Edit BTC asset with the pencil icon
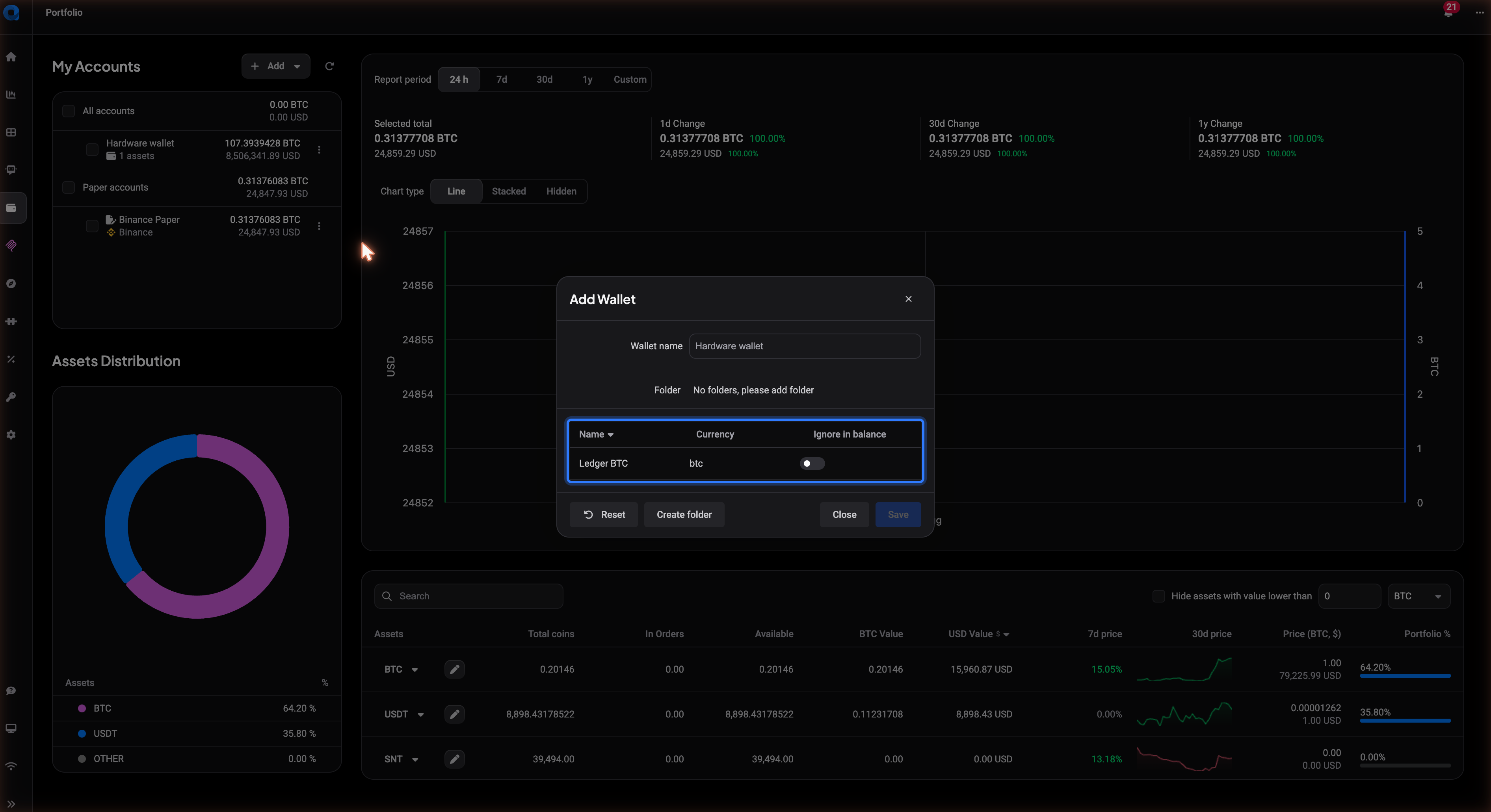The height and width of the screenshot is (812, 1491). point(454,669)
